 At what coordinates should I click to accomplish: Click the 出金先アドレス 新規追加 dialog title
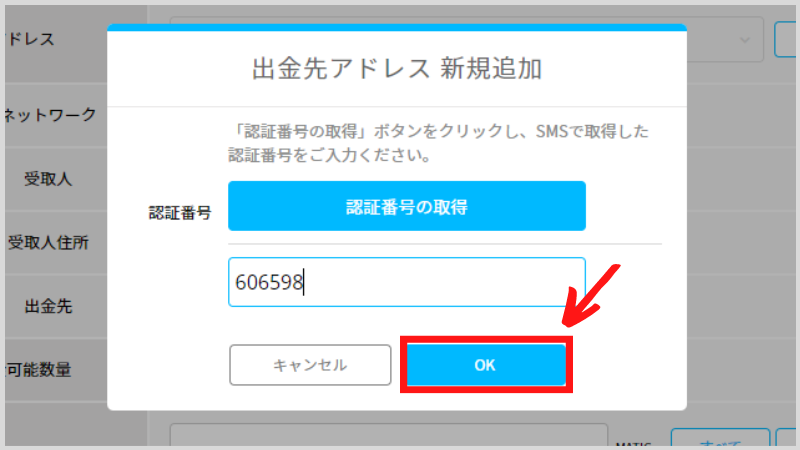coord(397,68)
